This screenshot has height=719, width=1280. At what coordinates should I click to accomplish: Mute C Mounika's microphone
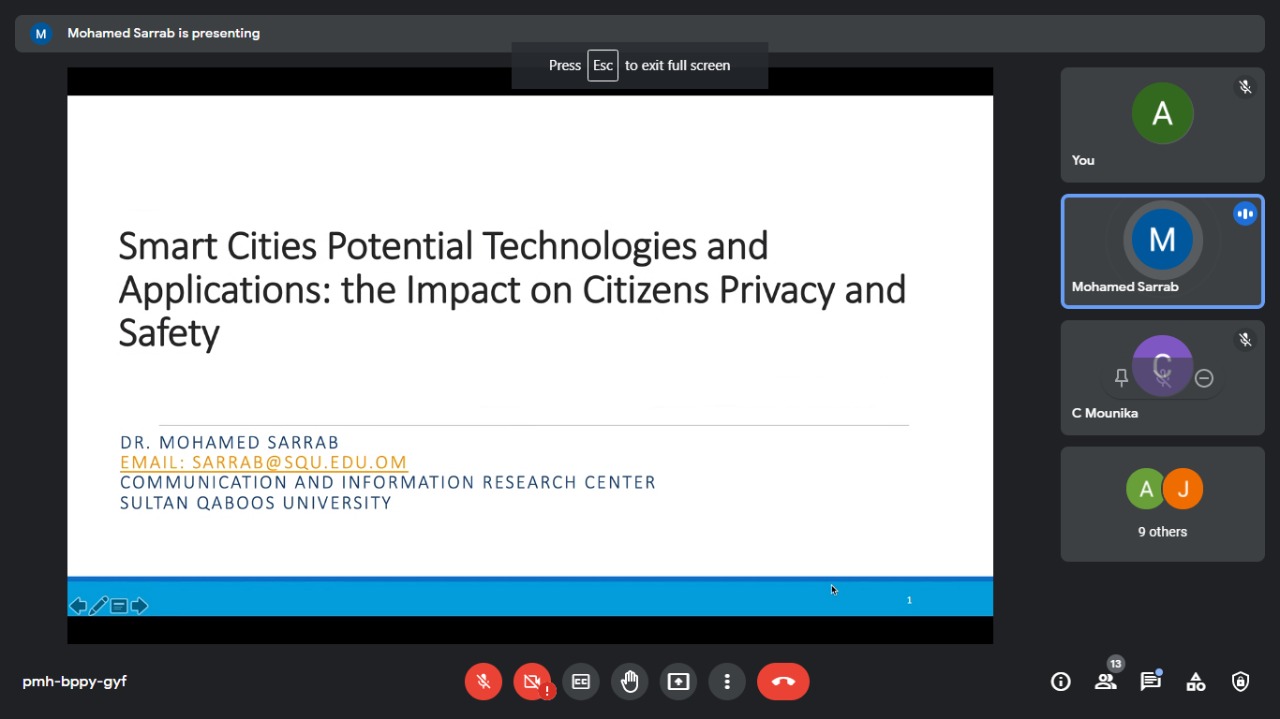pyautogui.click(x=1163, y=378)
